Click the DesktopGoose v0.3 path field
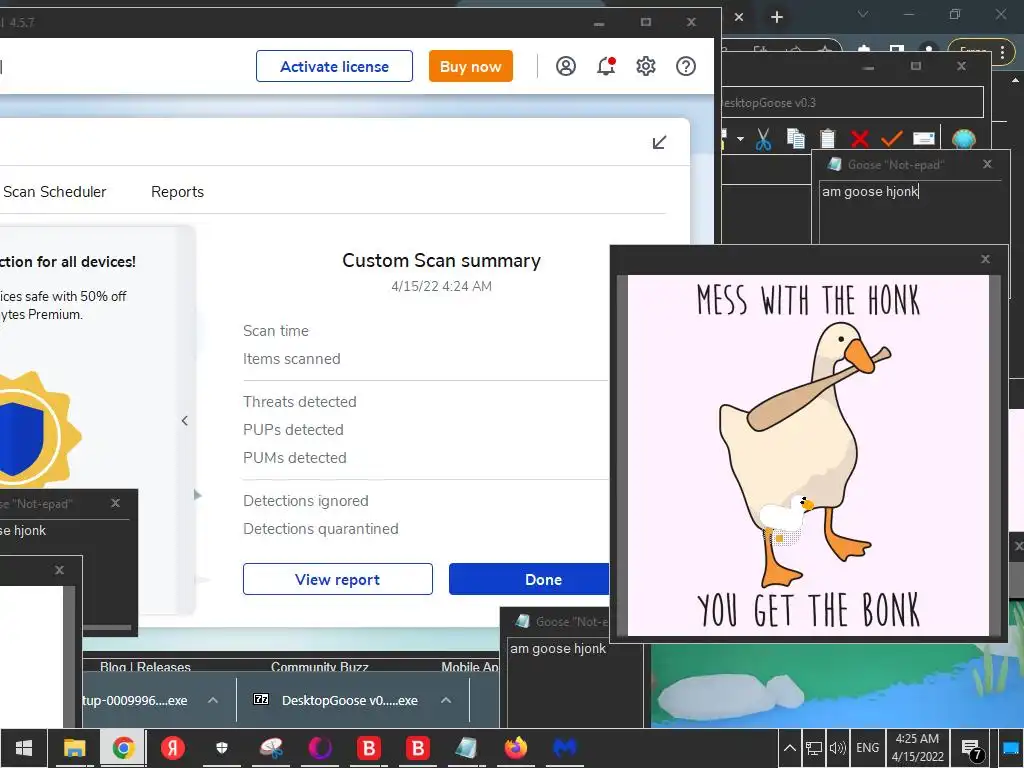 (852, 103)
